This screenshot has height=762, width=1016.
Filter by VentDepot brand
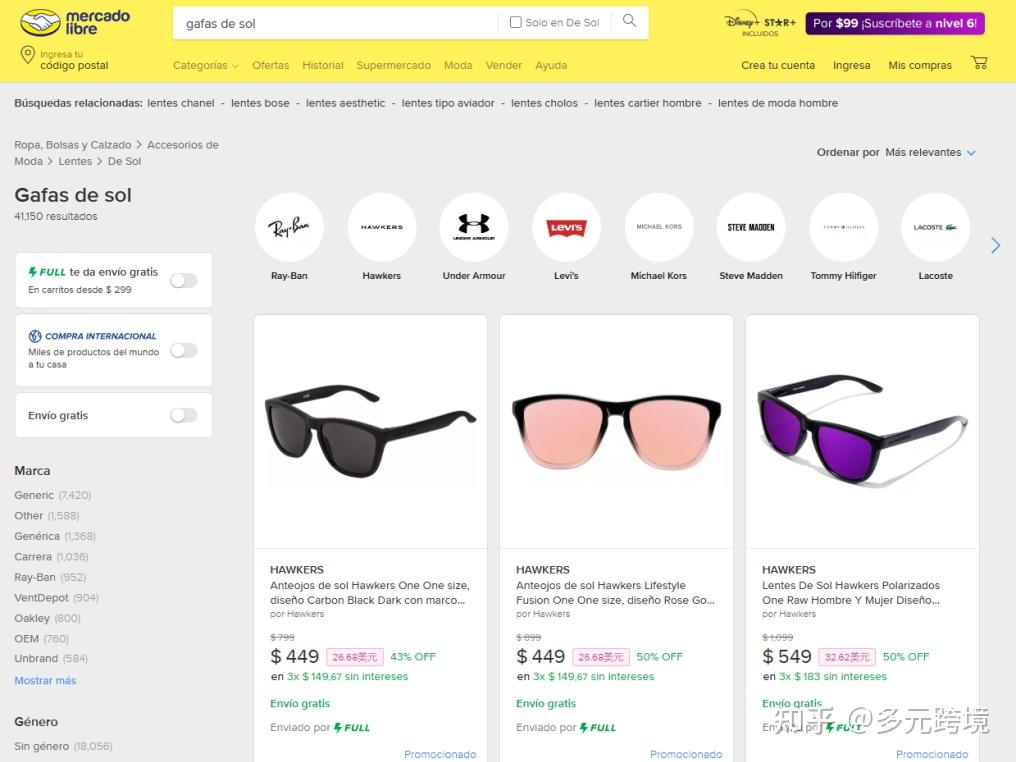pyautogui.click(x=56, y=597)
